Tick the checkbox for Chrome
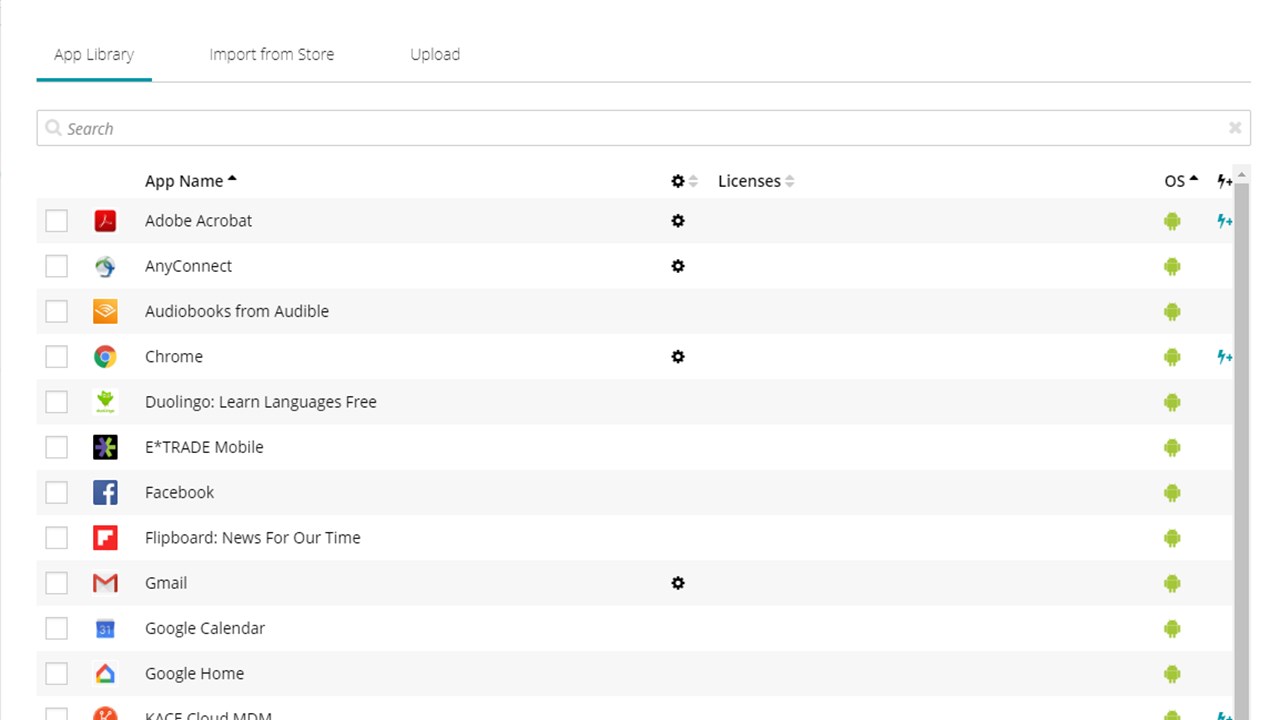Viewport: 1280px width, 720px height. [x=57, y=357]
